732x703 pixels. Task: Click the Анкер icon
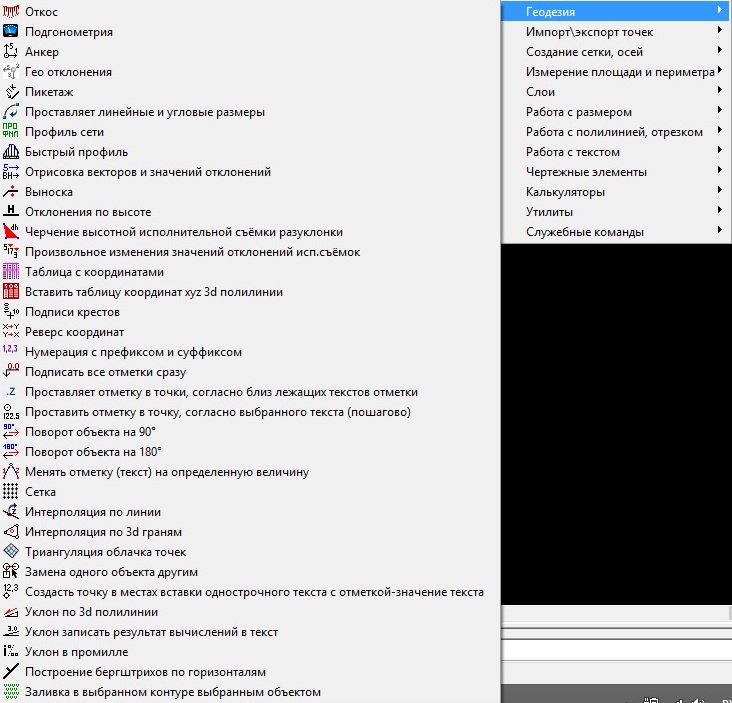(x=11, y=52)
